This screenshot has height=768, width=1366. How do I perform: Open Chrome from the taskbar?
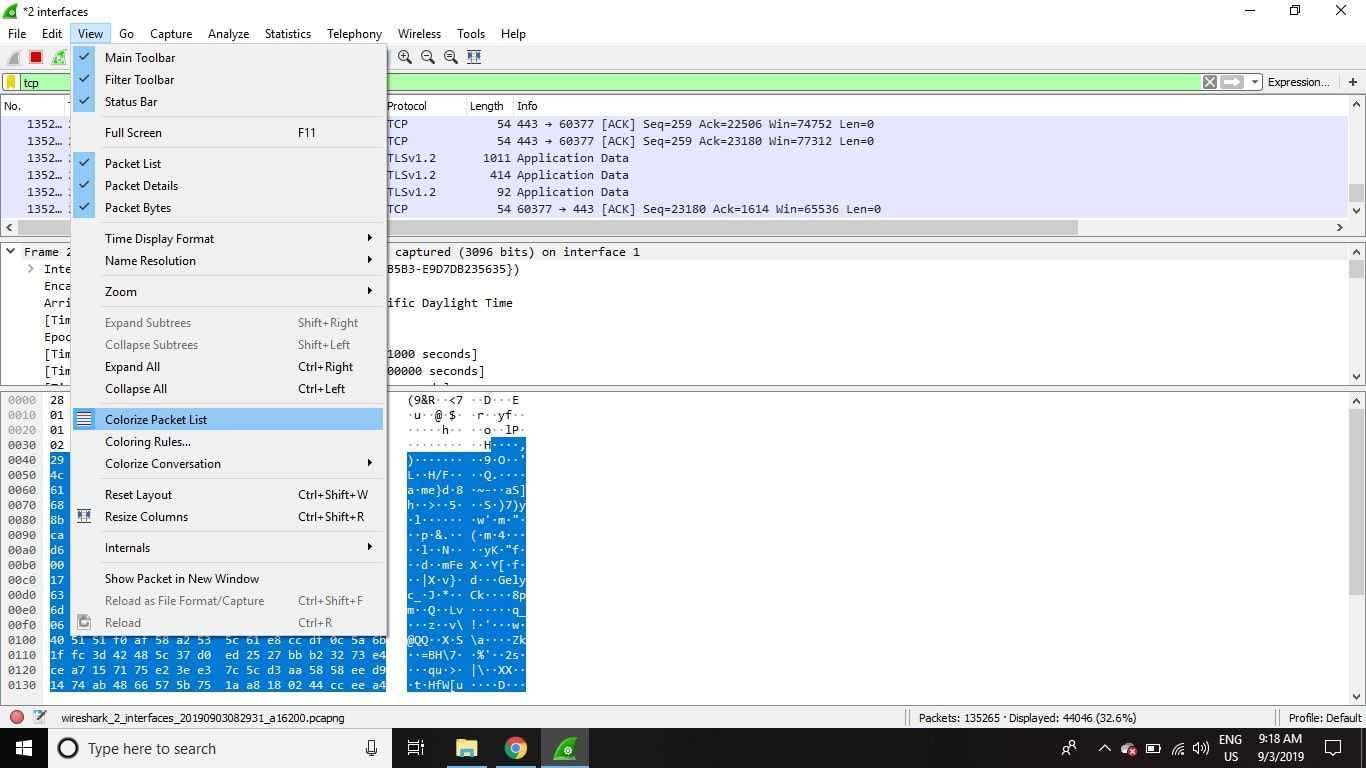(515, 748)
